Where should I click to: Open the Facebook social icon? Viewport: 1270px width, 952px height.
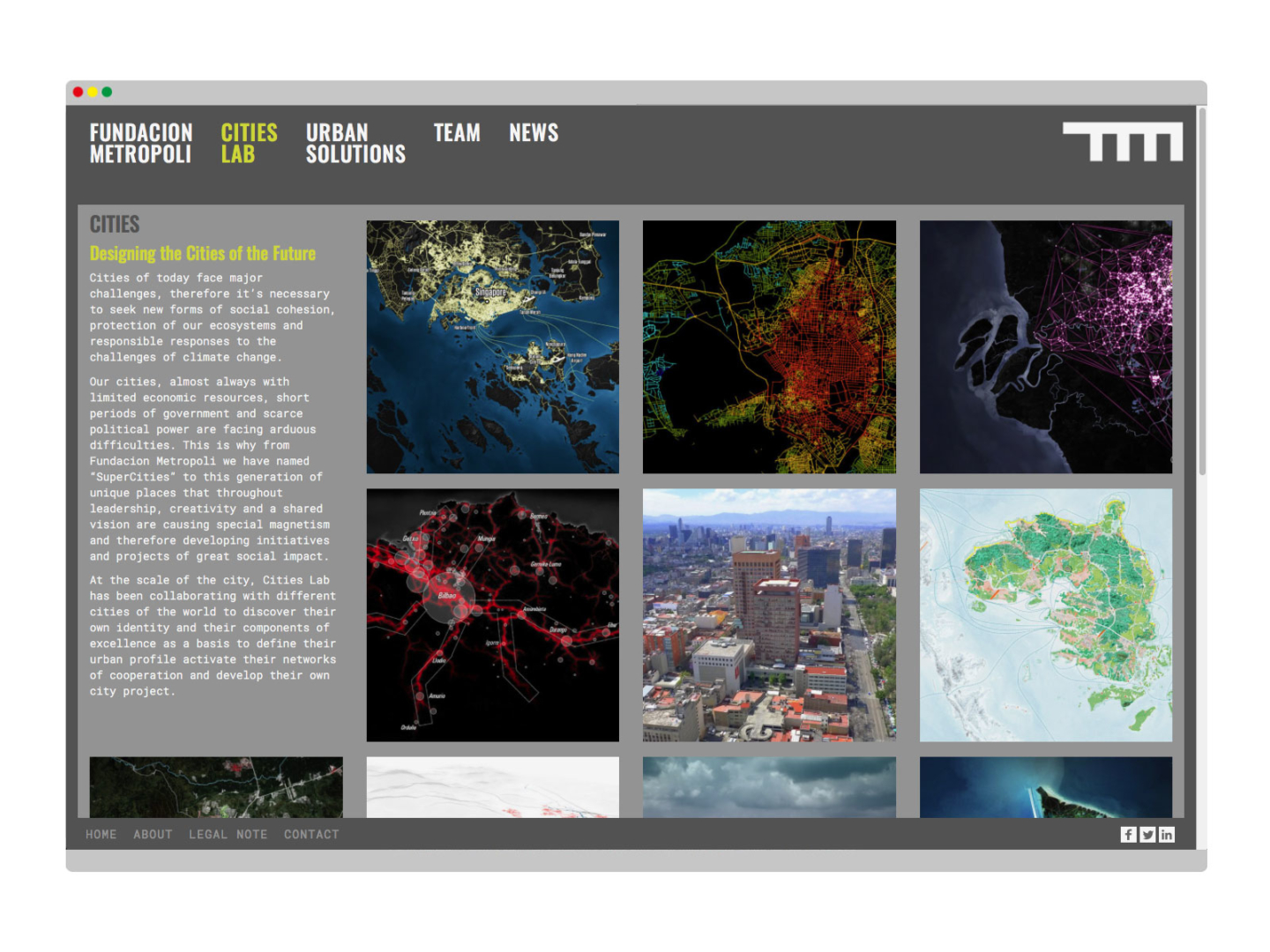click(x=1128, y=835)
